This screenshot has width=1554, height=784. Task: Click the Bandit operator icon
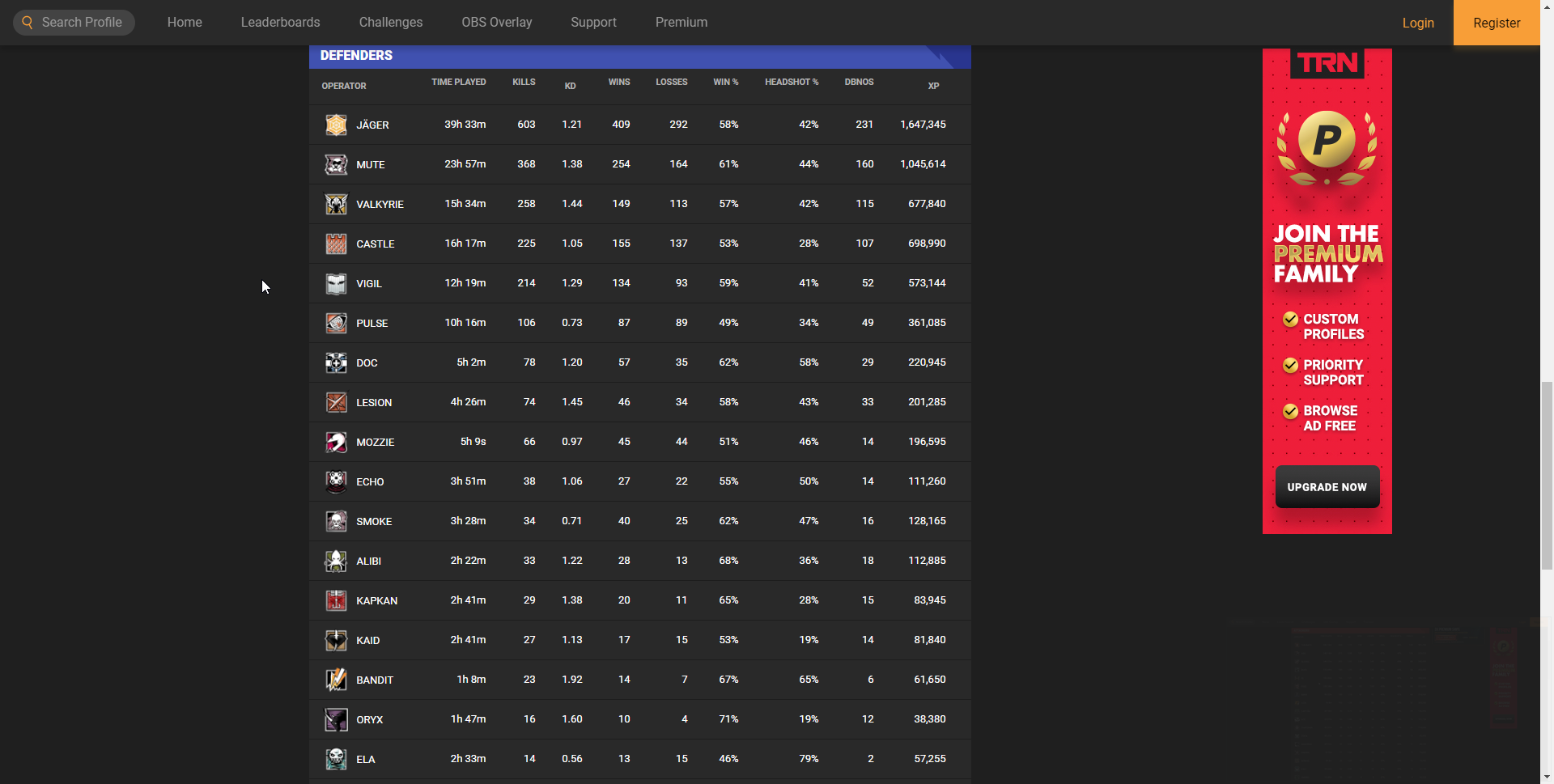(336, 680)
